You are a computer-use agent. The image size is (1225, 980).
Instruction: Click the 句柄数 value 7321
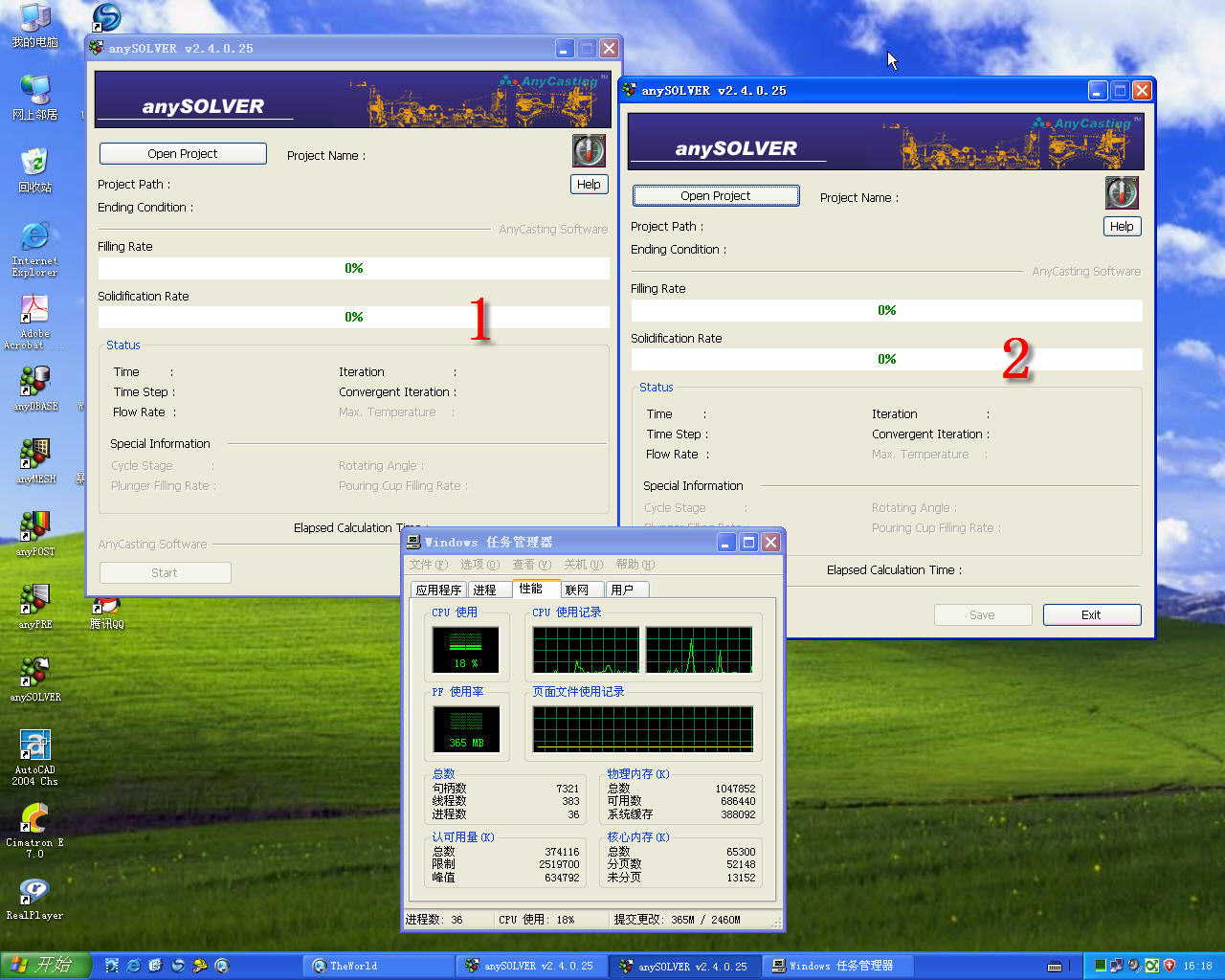568,789
